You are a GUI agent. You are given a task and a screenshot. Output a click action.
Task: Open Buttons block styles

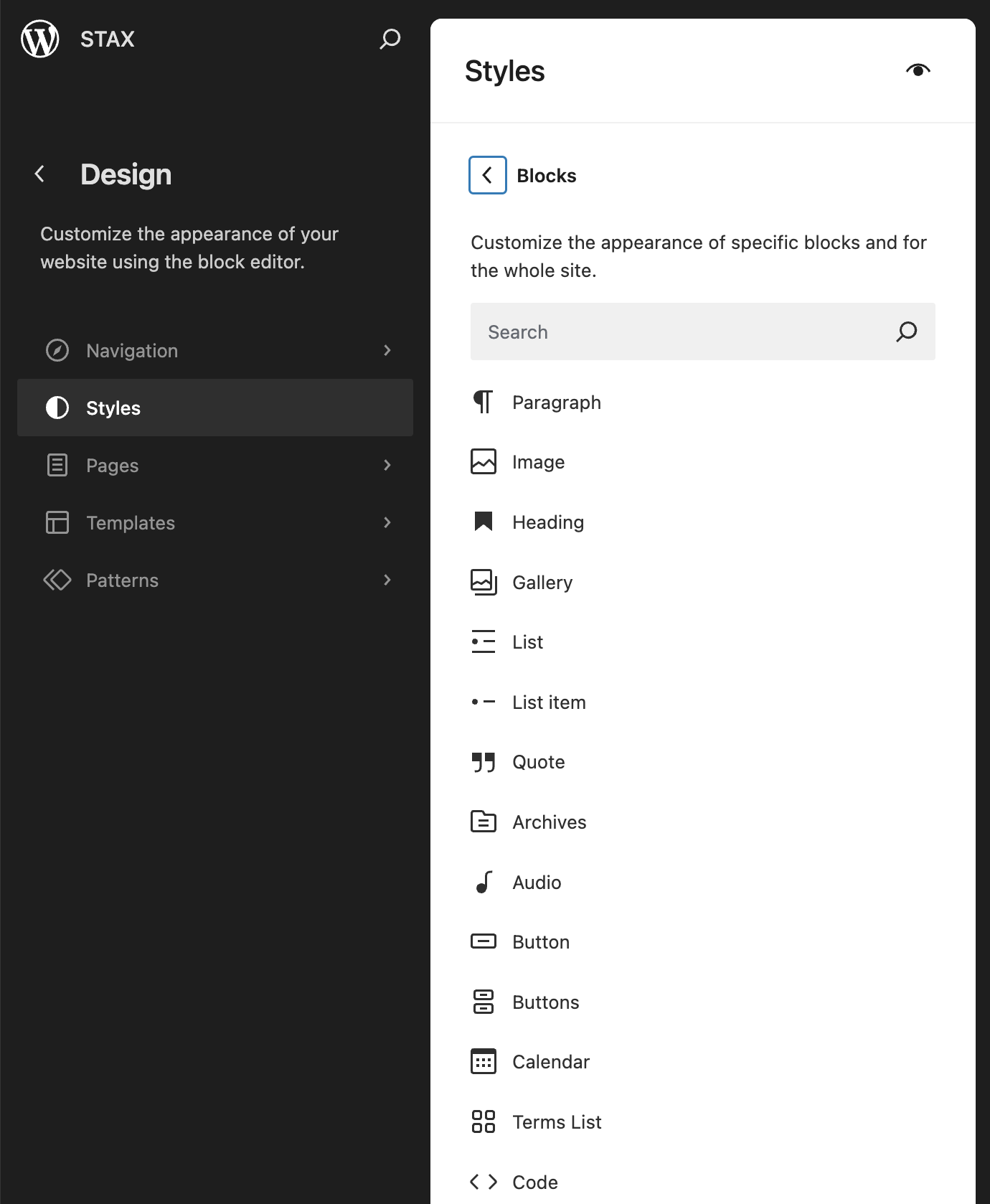[703, 1002]
